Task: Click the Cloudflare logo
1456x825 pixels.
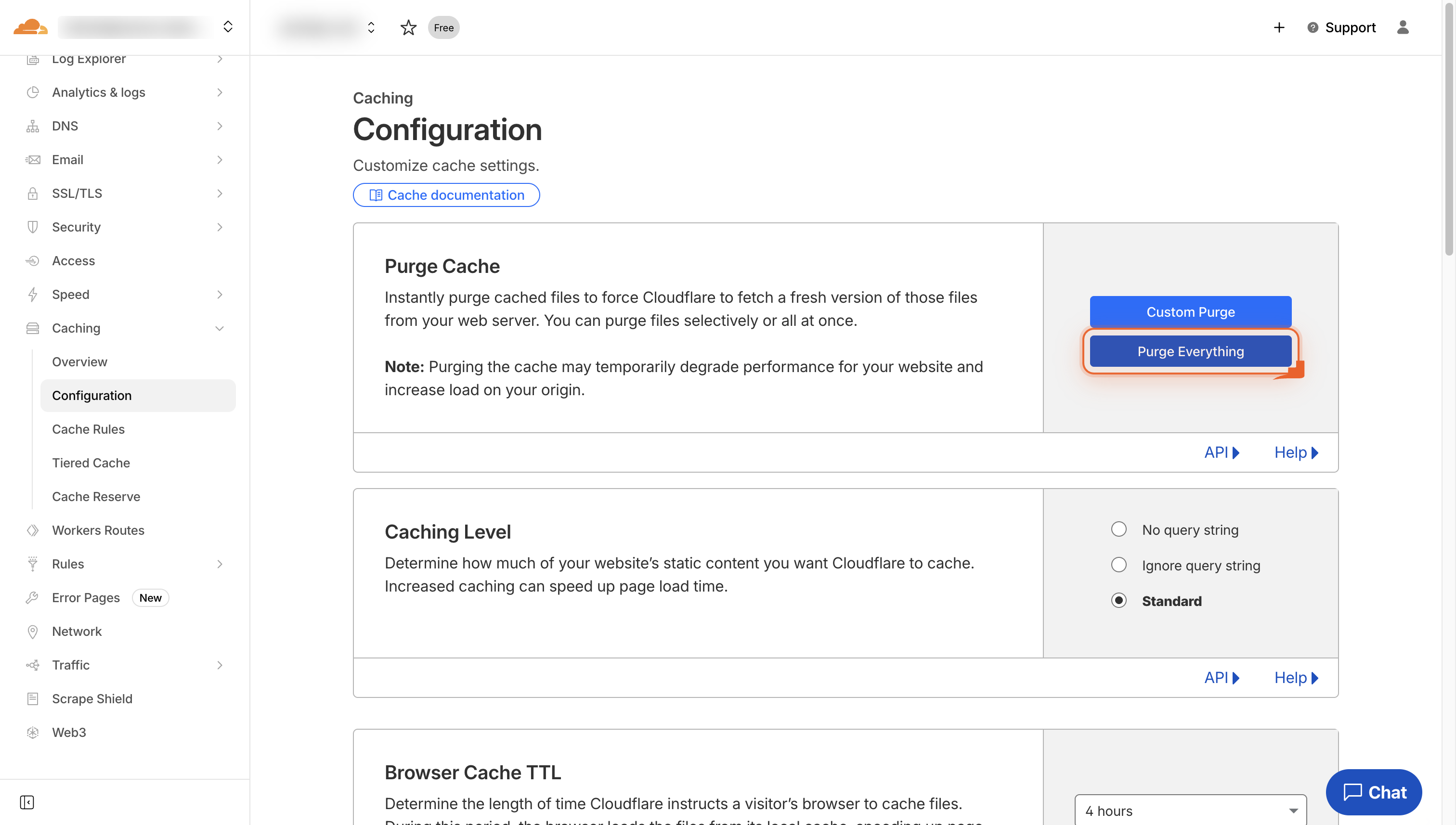Action: (29, 26)
